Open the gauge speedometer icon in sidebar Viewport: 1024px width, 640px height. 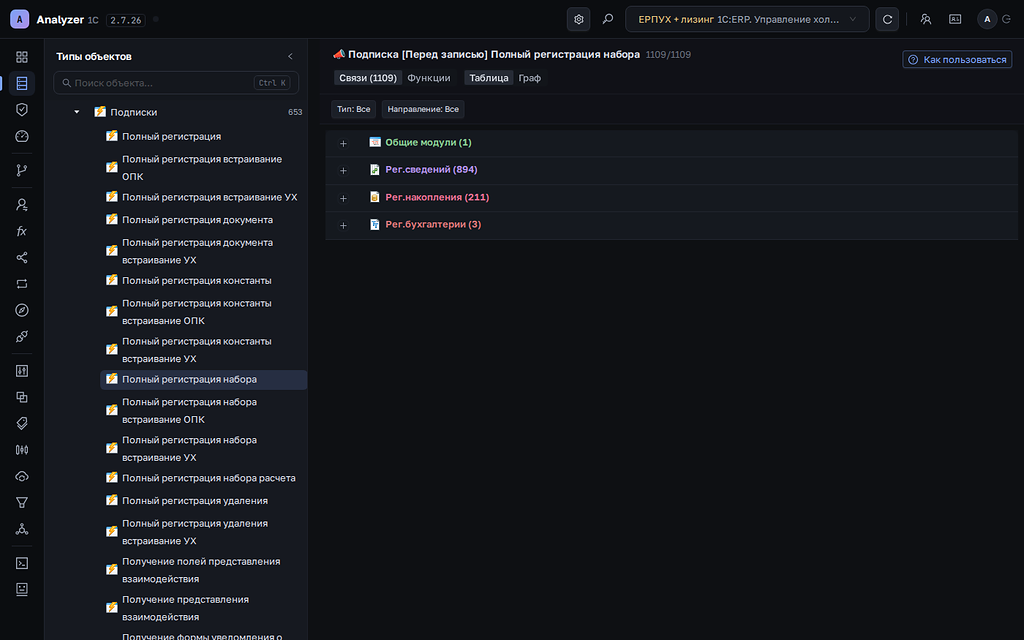pyautogui.click(x=22, y=136)
